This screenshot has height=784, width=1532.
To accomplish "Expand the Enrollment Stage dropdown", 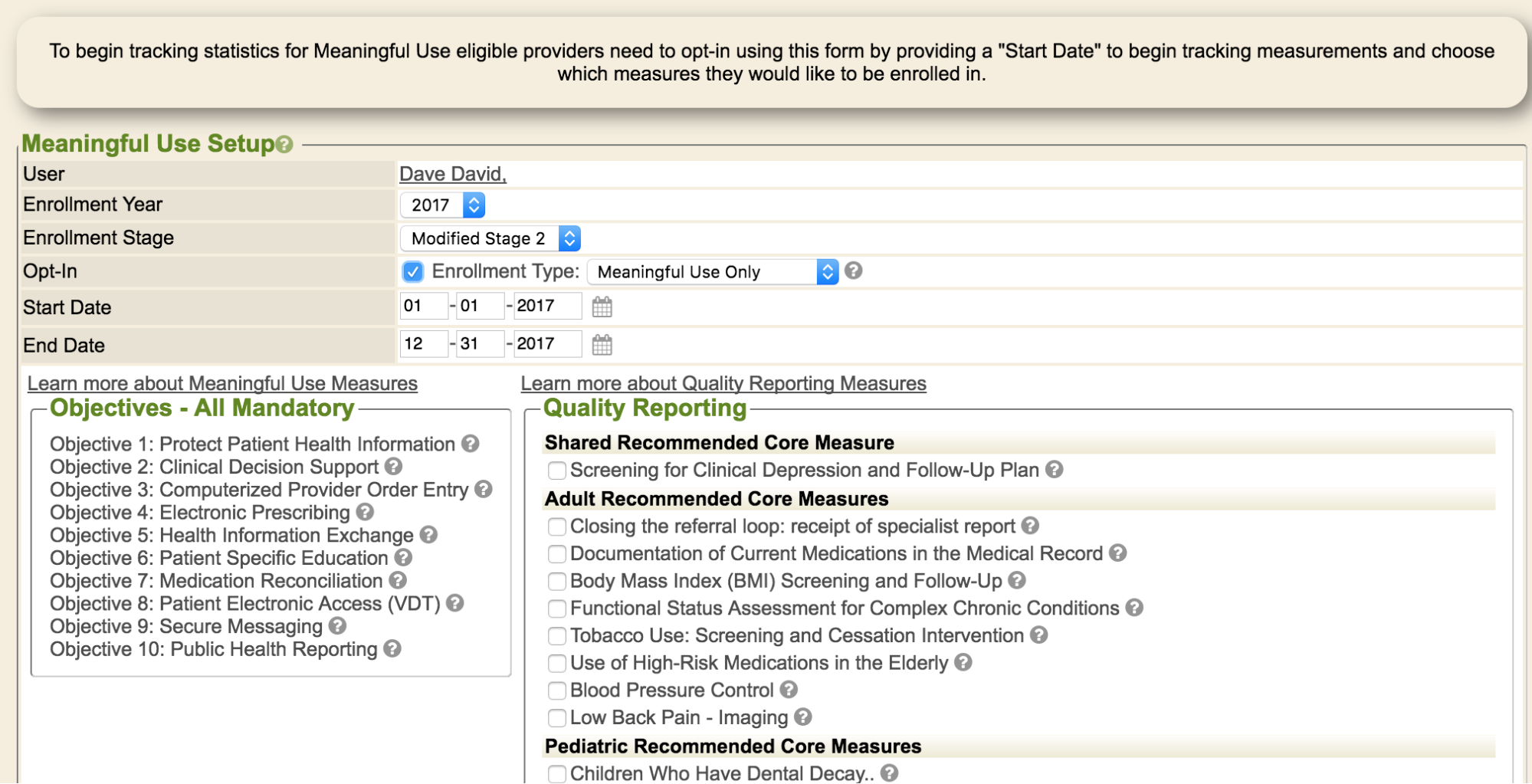I will [x=490, y=238].
